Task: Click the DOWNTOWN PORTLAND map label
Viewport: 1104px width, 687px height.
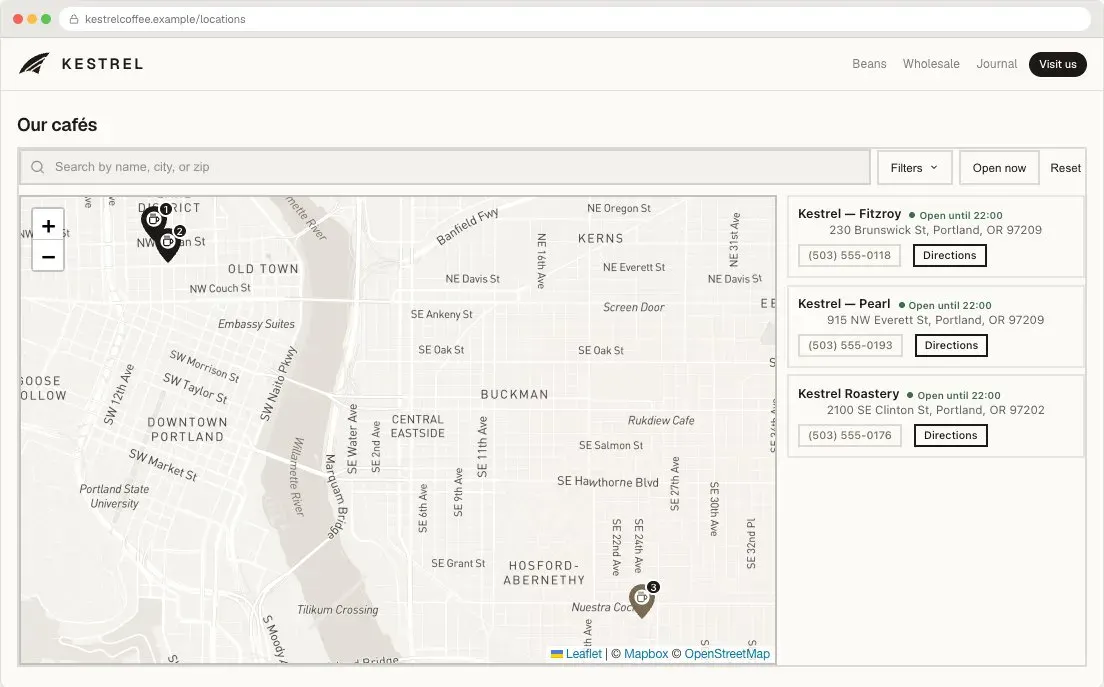Action: pos(187,429)
